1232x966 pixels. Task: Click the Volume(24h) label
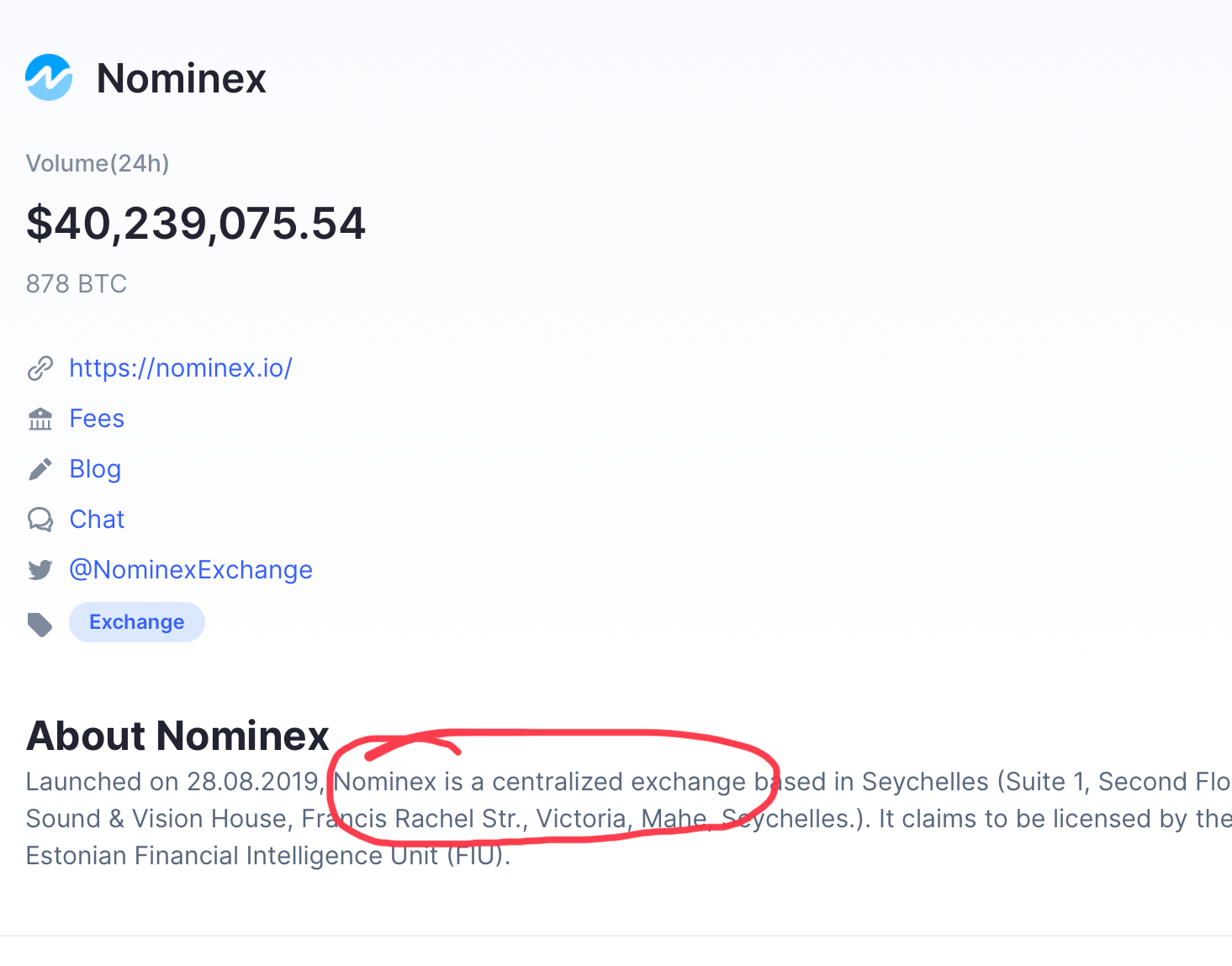[98, 163]
